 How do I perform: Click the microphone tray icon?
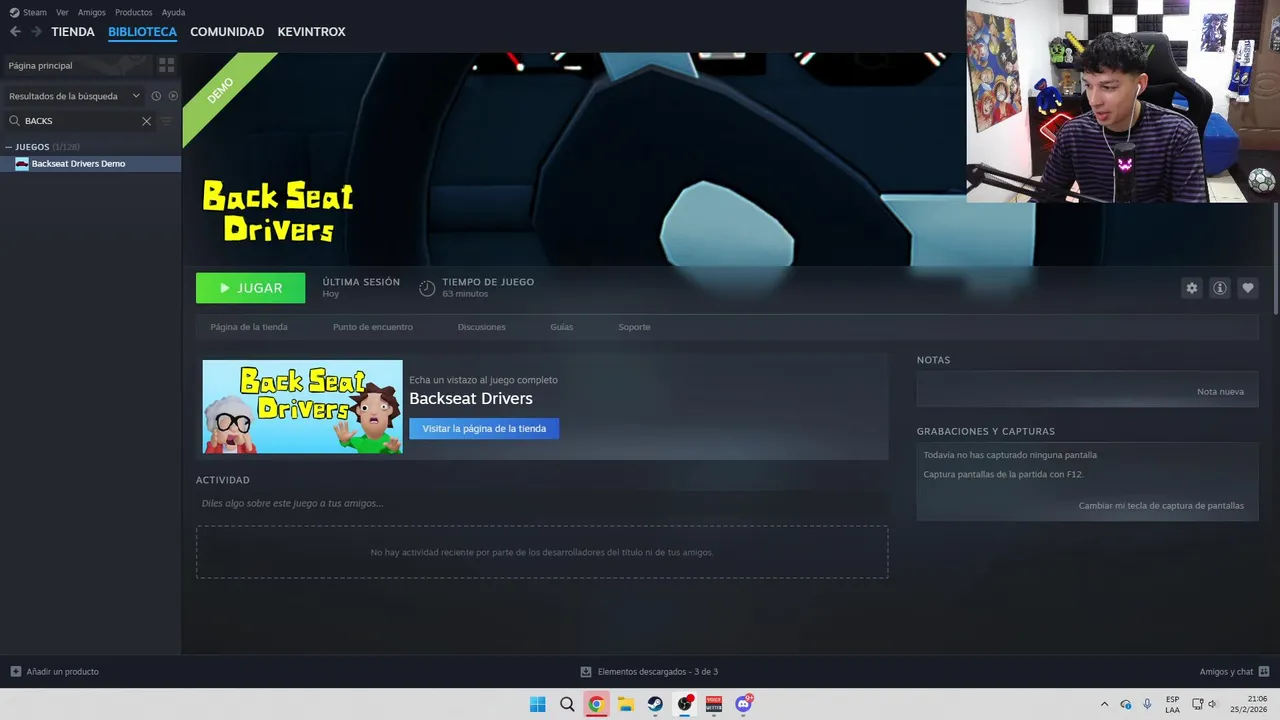point(1147,704)
